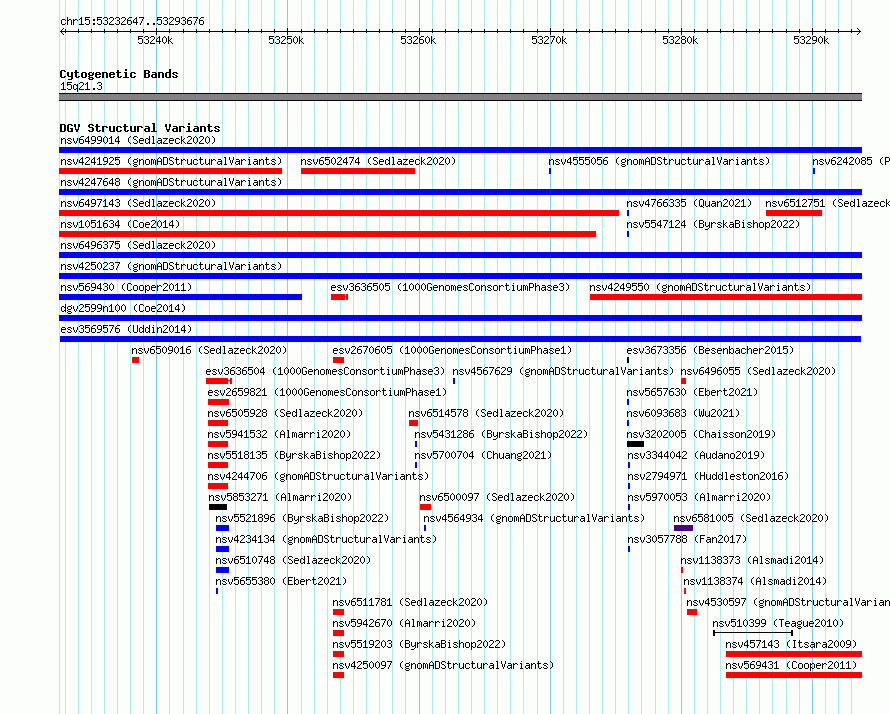Viewport: 890px width, 714px height.
Task: Click the dgv2599n100 (Coe2014) label
Action: point(123,308)
